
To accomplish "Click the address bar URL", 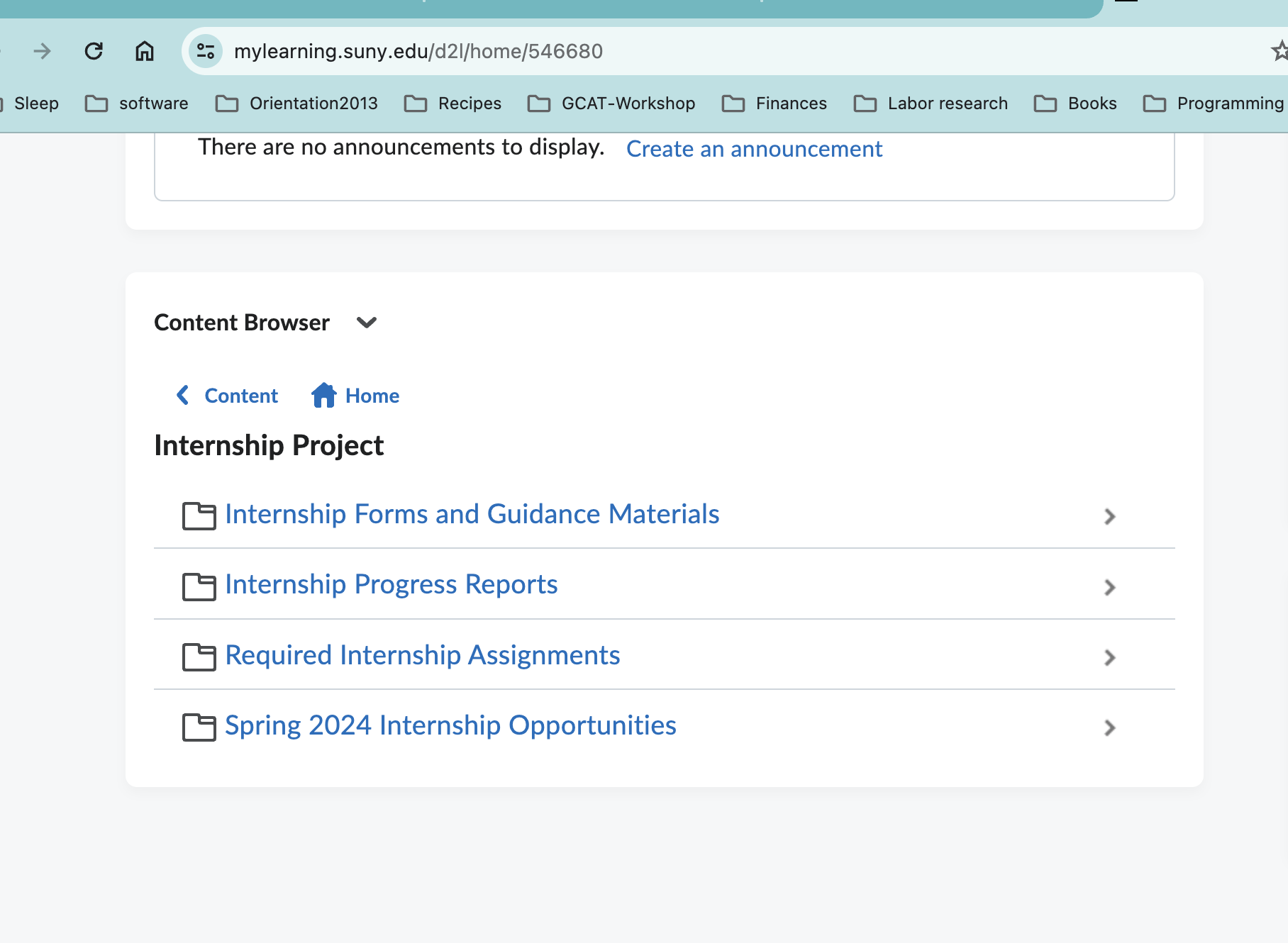I will (x=418, y=51).
